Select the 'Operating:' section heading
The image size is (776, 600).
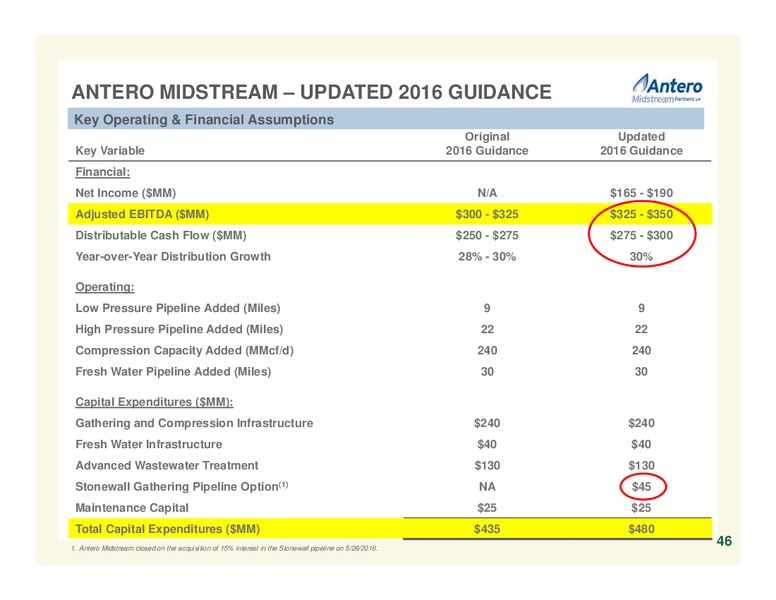pyautogui.click(x=105, y=287)
